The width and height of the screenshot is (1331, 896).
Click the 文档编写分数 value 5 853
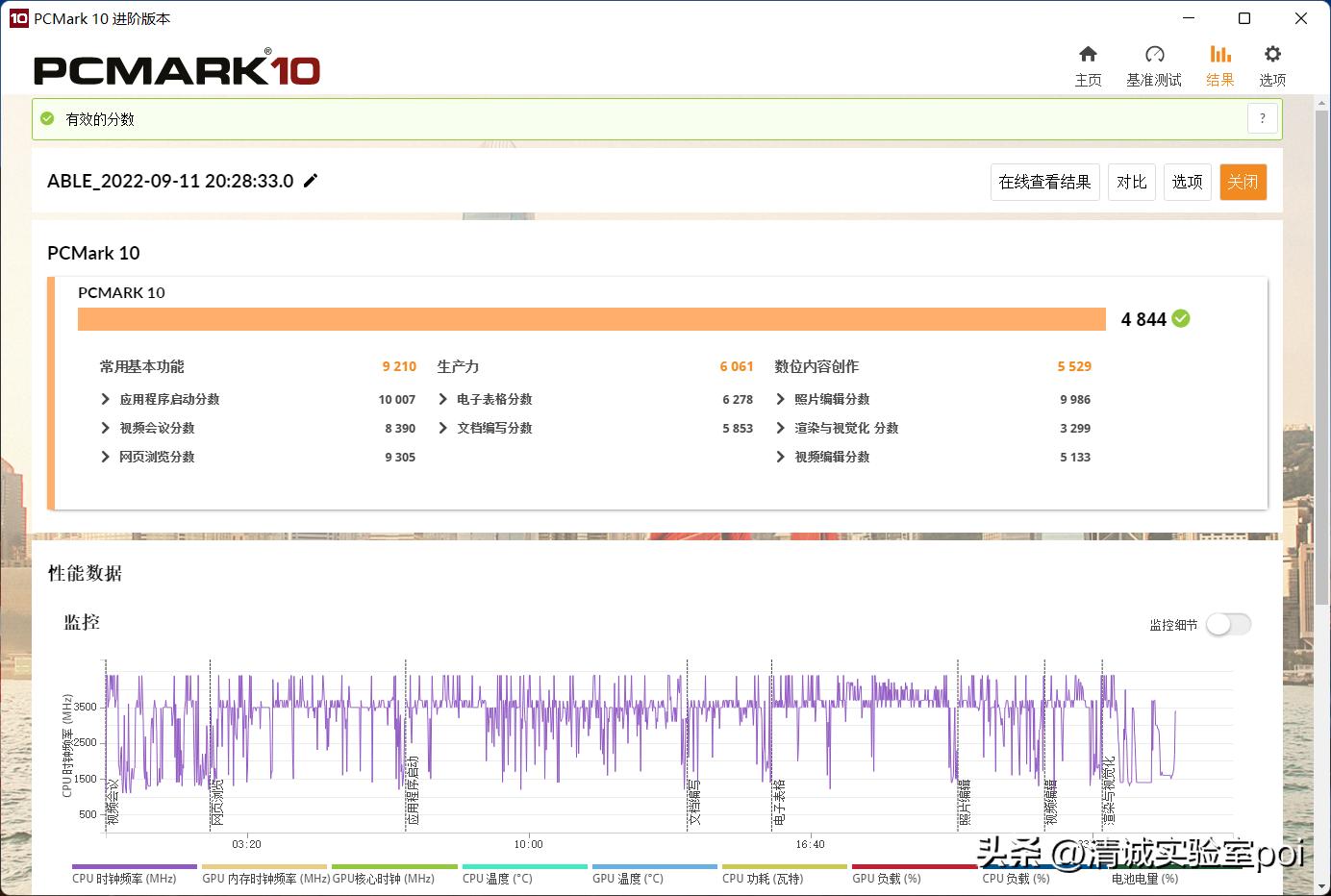click(738, 428)
